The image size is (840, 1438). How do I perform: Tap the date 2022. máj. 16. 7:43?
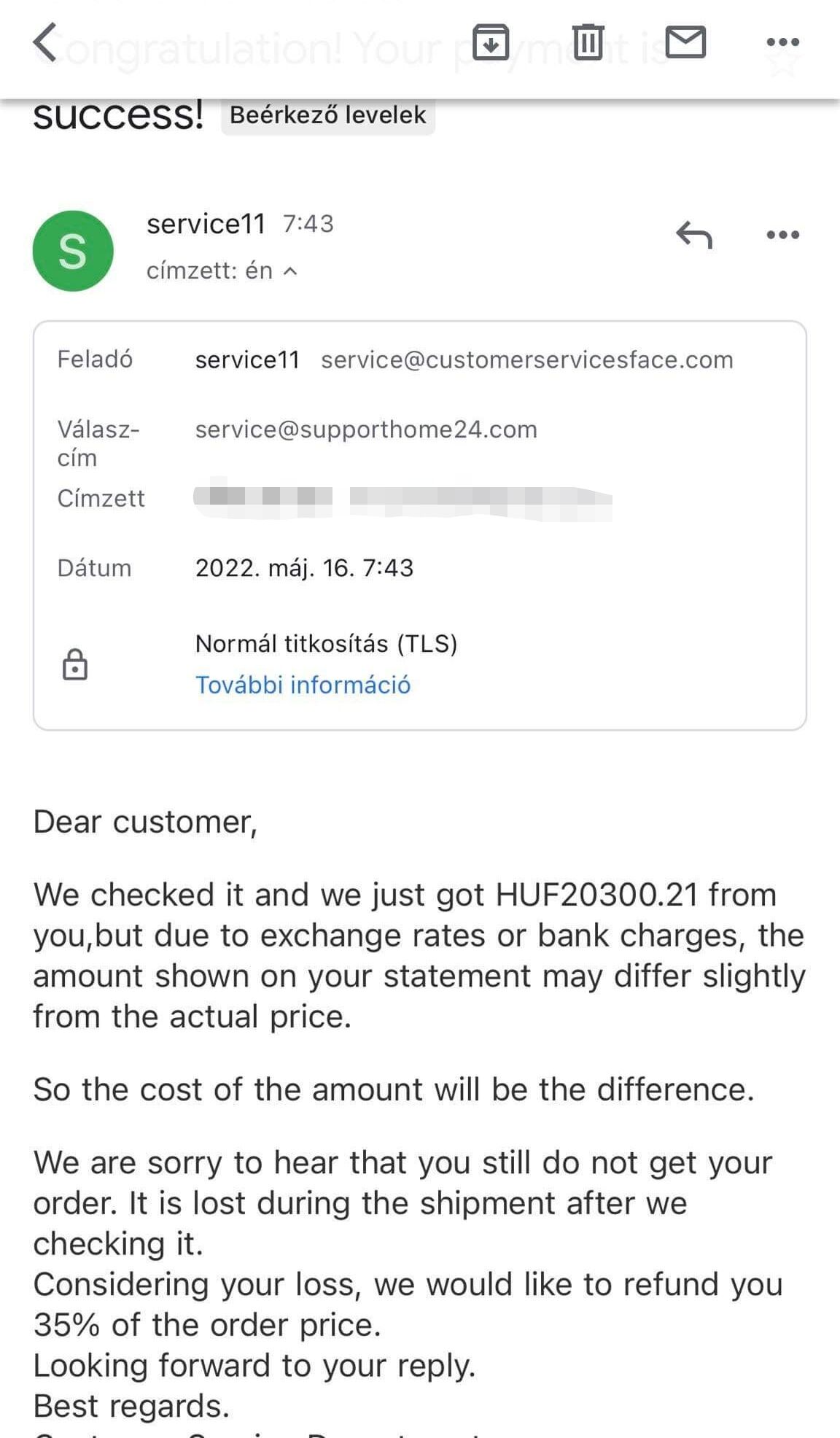point(304,568)
